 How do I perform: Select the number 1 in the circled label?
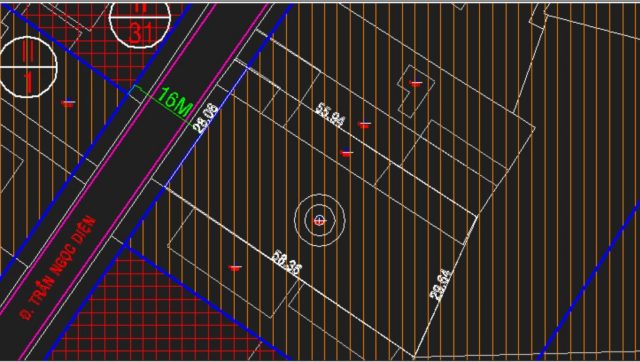click(x=28, y=81)
